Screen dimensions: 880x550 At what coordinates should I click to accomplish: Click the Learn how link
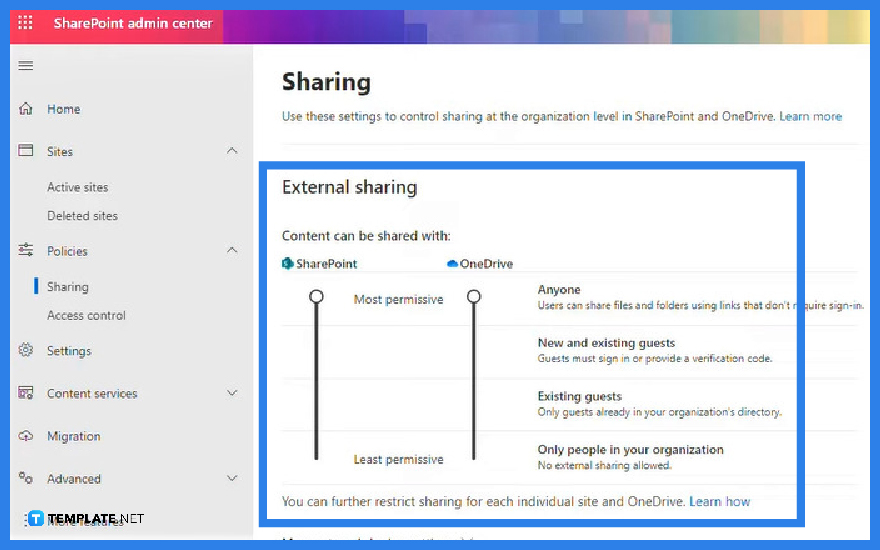[719, 501]
